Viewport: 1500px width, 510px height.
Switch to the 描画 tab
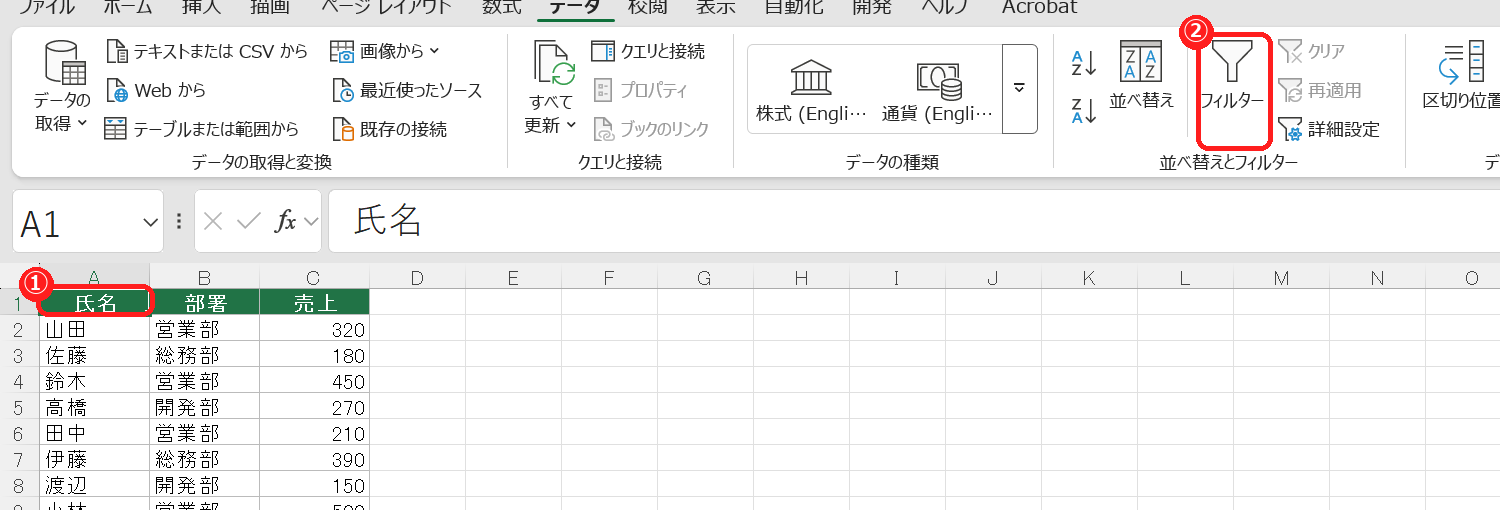click(x=269, y=8)
